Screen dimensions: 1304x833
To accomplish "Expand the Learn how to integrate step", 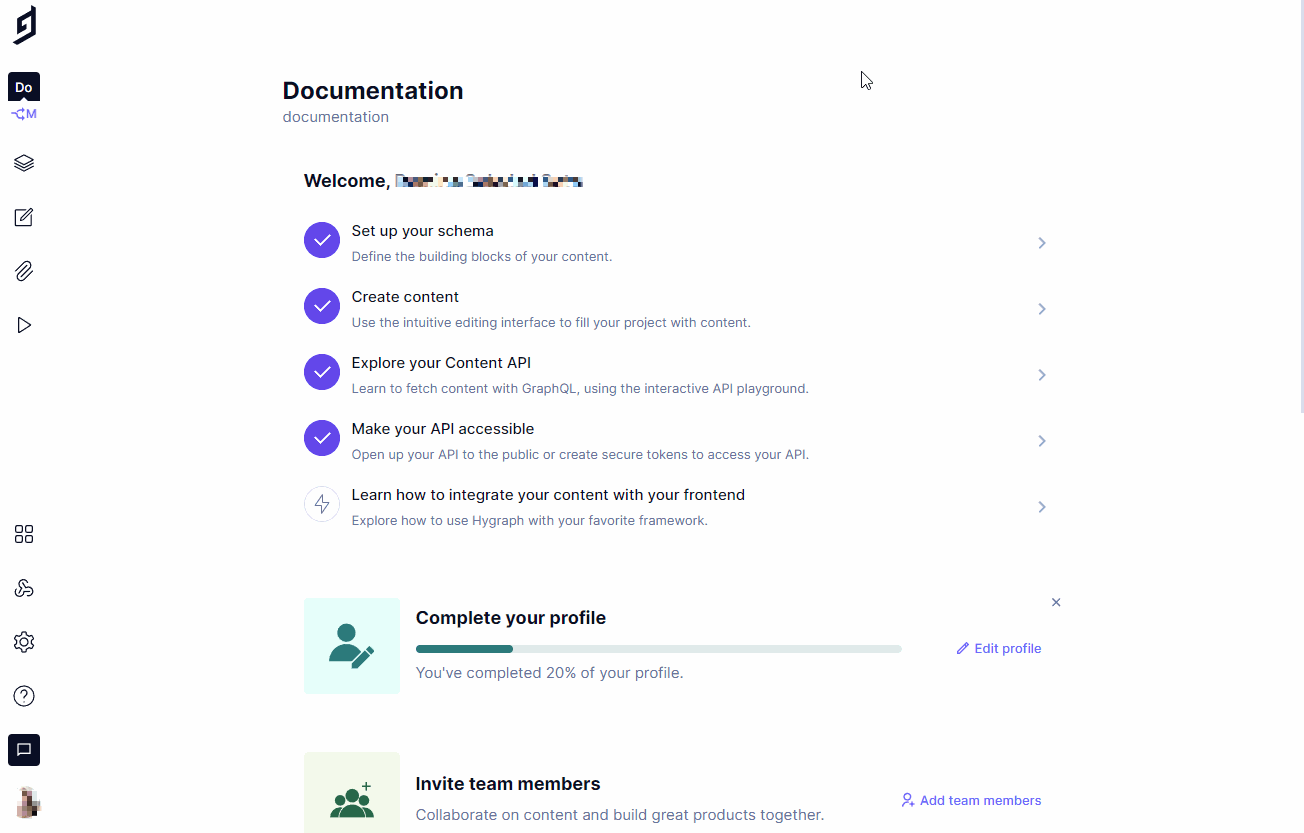I will click(x=1041, y=507).
